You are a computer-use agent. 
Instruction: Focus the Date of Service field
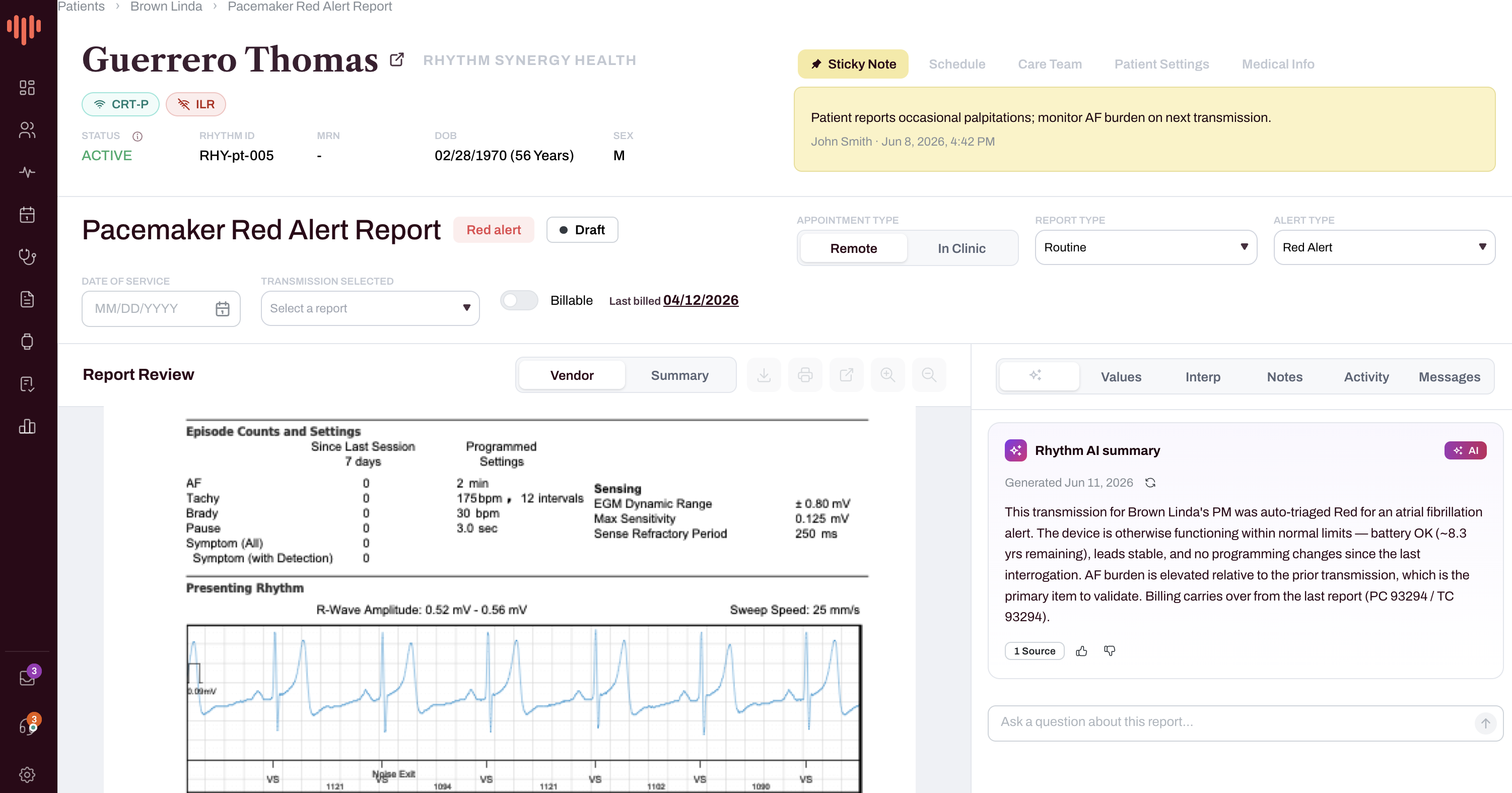coord(161,308)
